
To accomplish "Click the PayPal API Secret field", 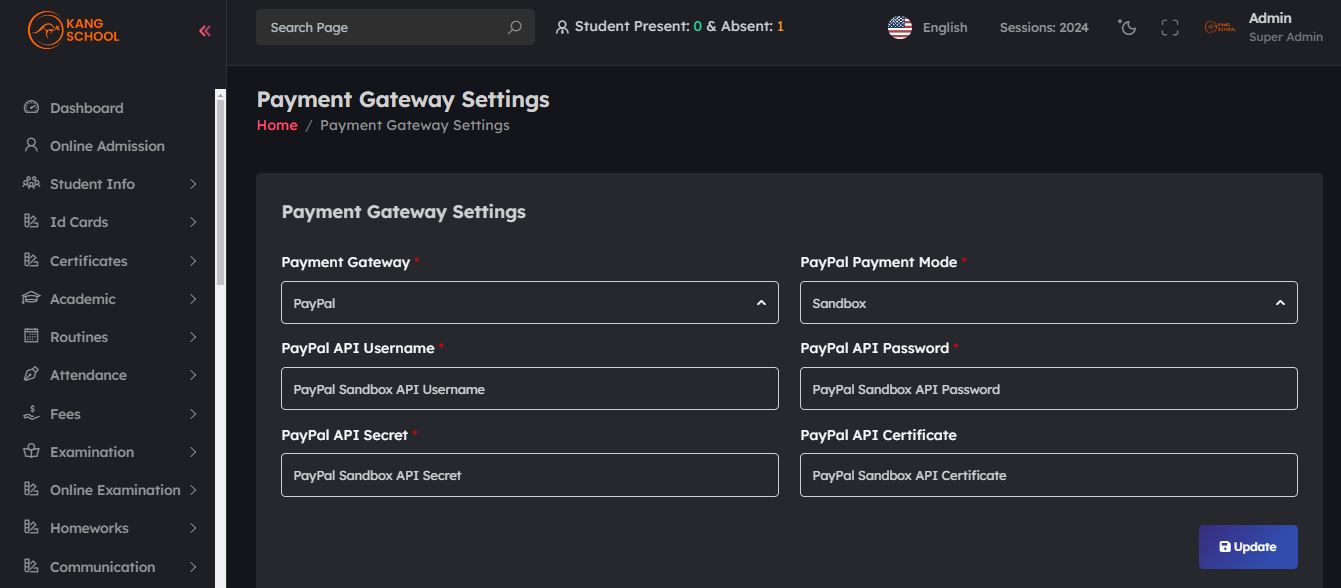I will click(x=530, y=475).
